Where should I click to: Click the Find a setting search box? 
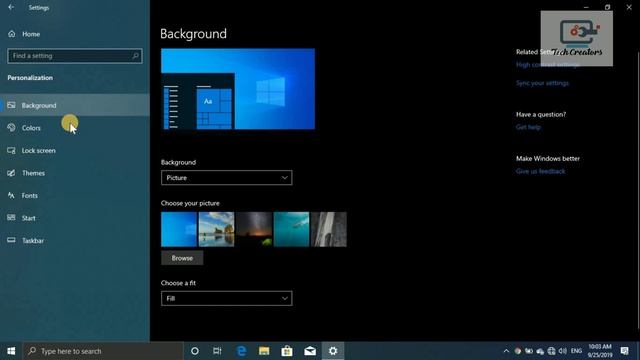tap(75, 56)
